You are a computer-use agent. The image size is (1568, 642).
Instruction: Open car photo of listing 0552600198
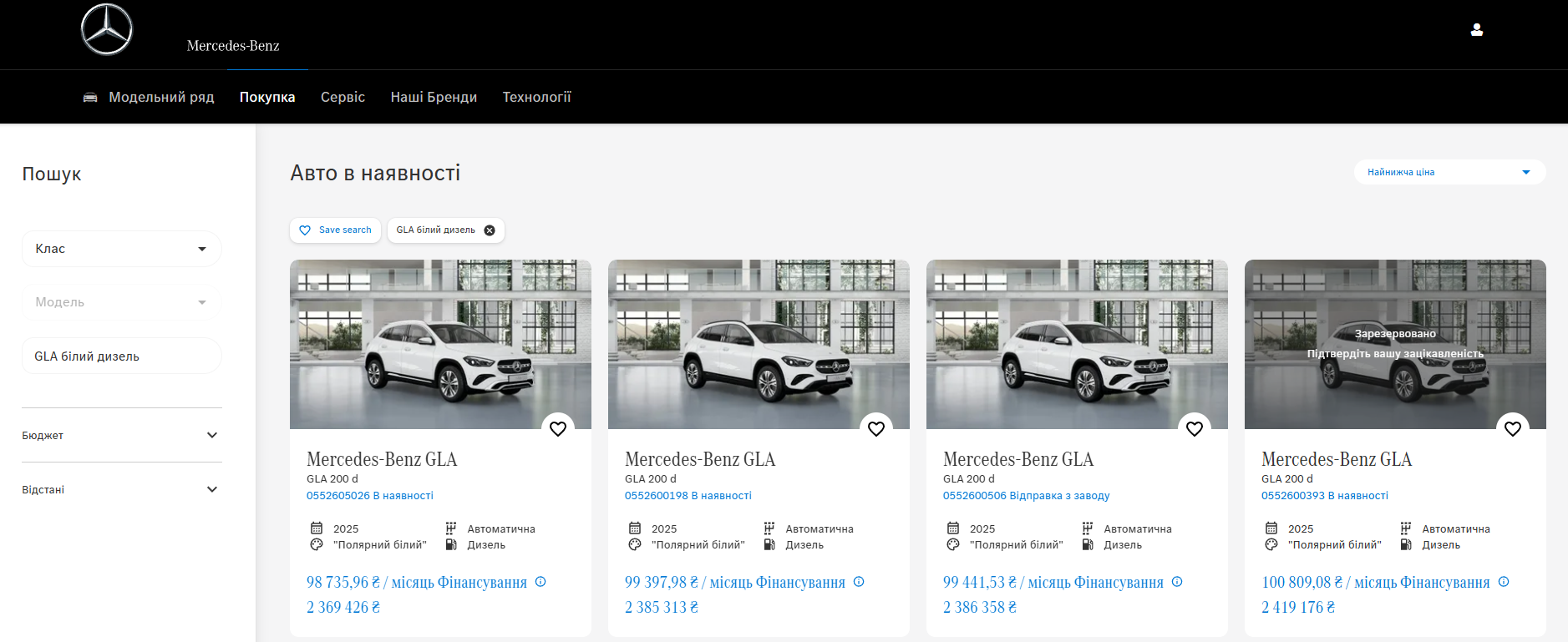[759, 344]
